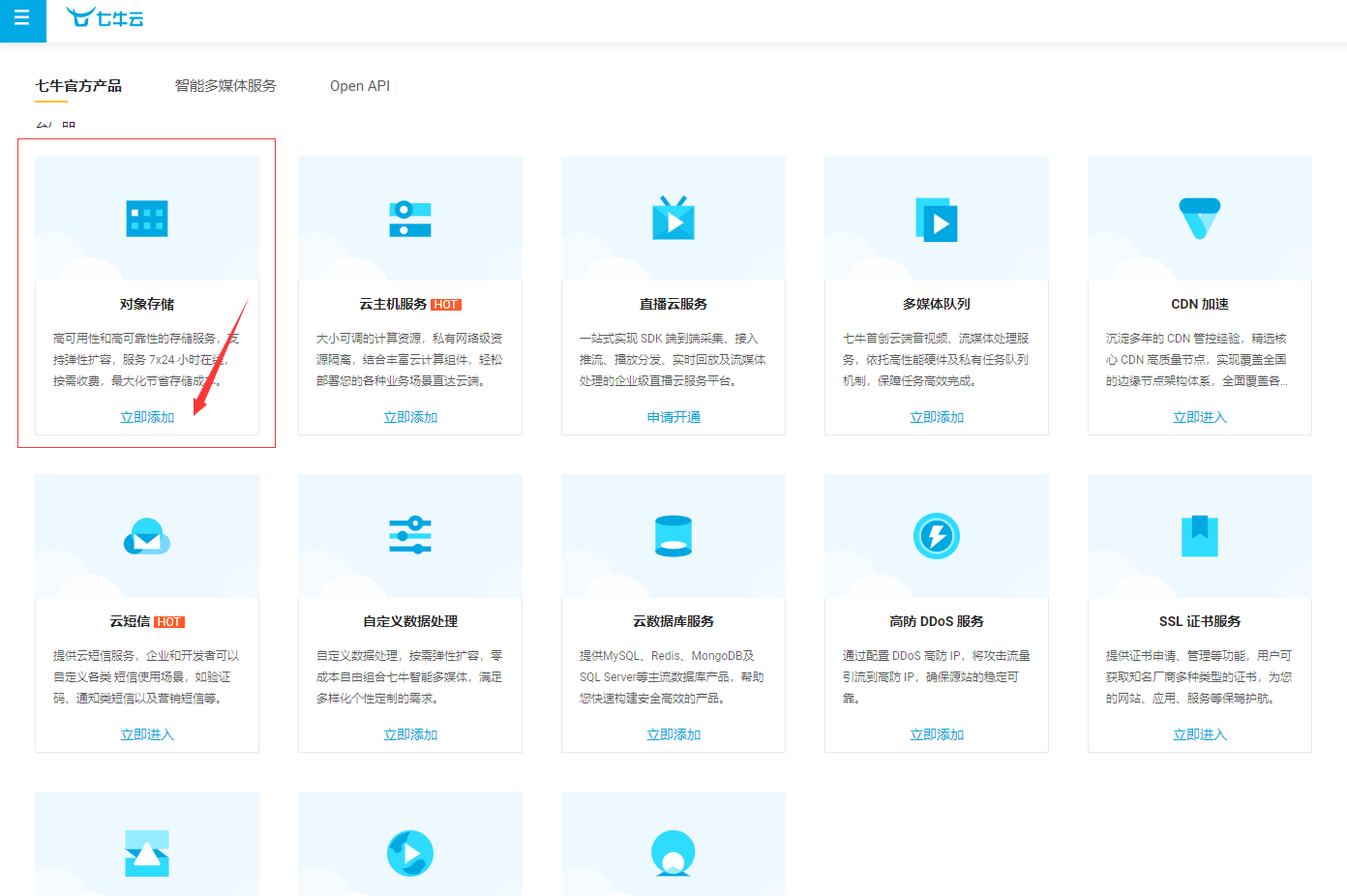The width and height of the screenshot is (1347, 896).
Task: Click the 直播云服务 TV play icon
Action: tap(673, 218)
